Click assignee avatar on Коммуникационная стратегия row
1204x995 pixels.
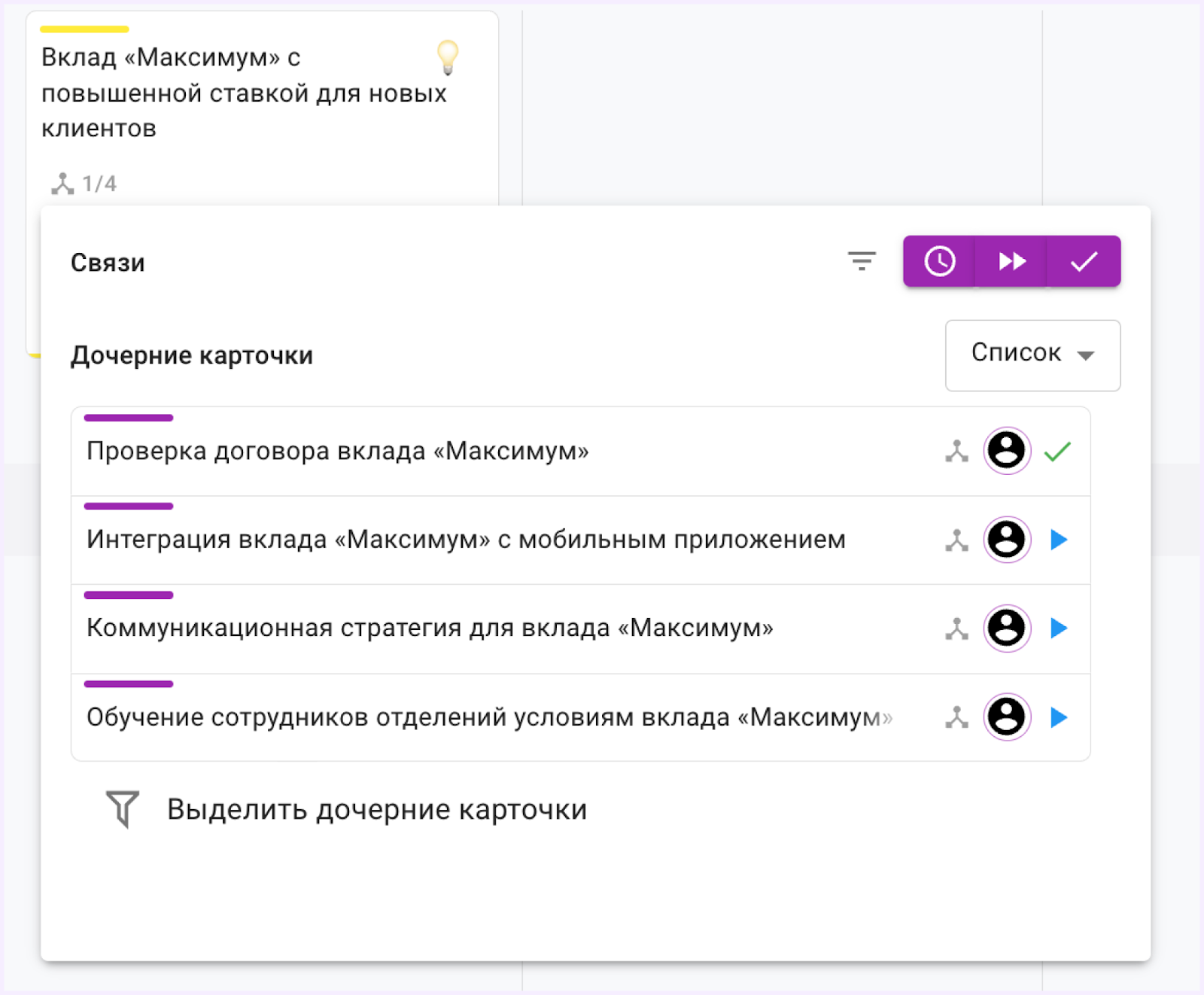coord(1007,628)
